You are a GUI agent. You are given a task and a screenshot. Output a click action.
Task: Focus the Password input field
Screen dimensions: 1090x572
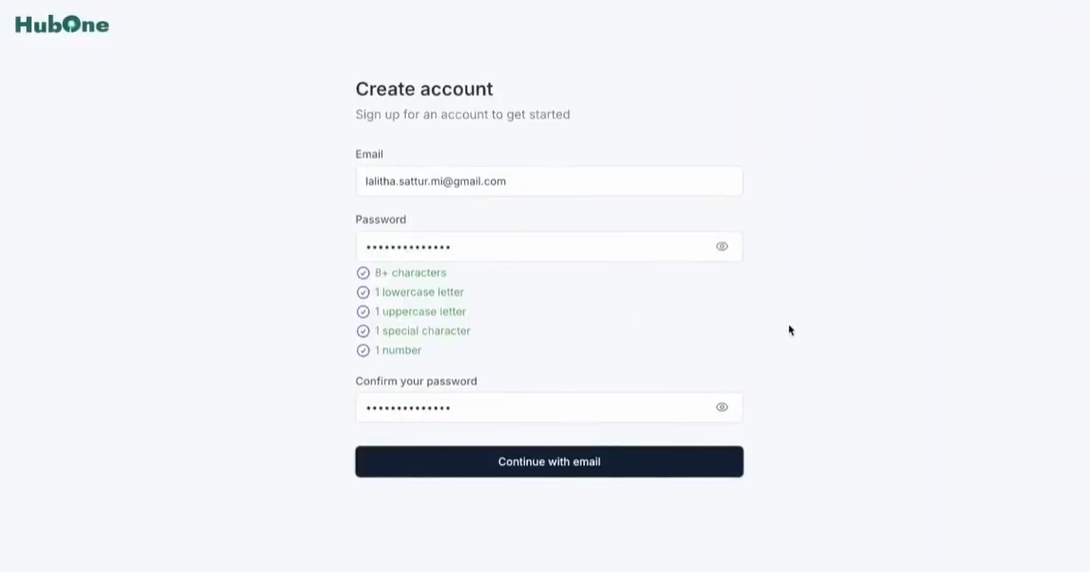click(548, 247)
